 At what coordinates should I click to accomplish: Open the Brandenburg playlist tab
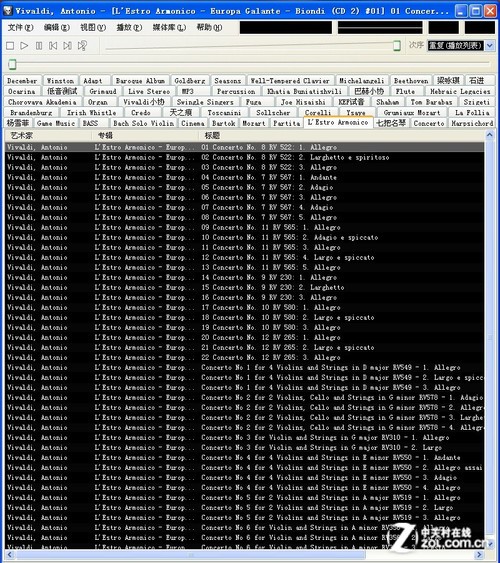(31, 113)
